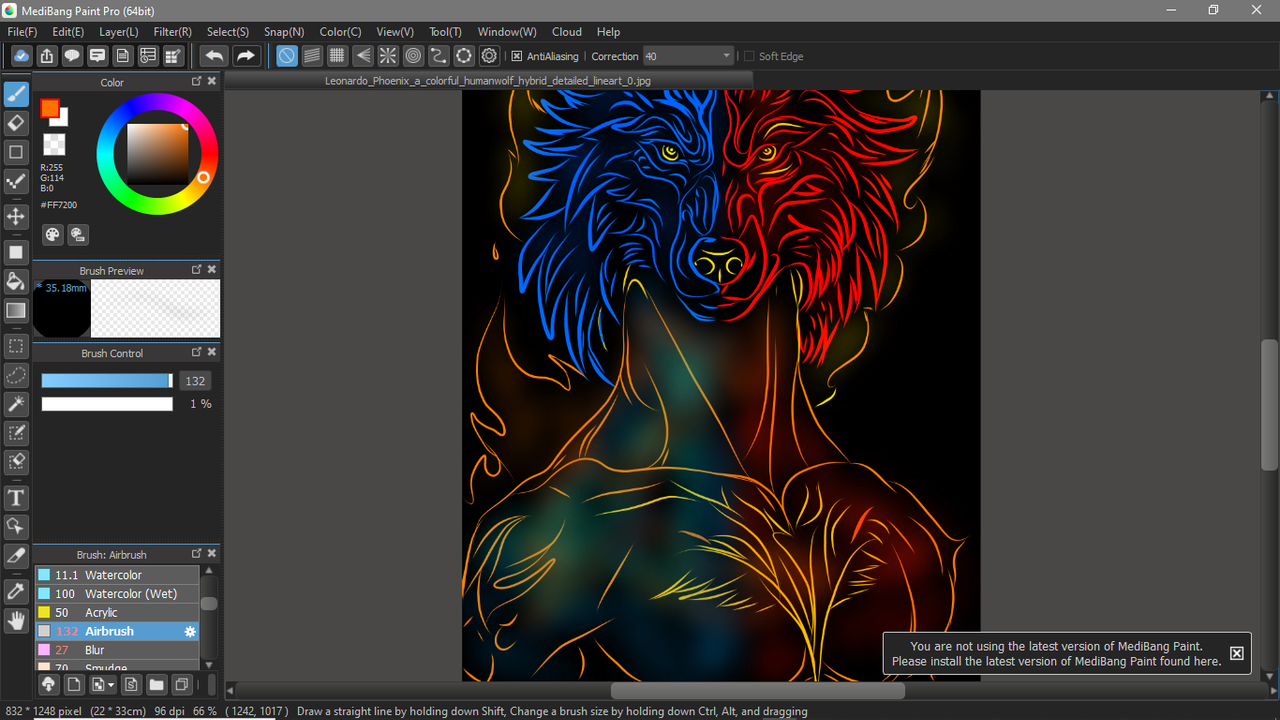Screen dimensions: 1280x720
Task: Select the Fill rectangle tool
Action: (x=16, y=252)
